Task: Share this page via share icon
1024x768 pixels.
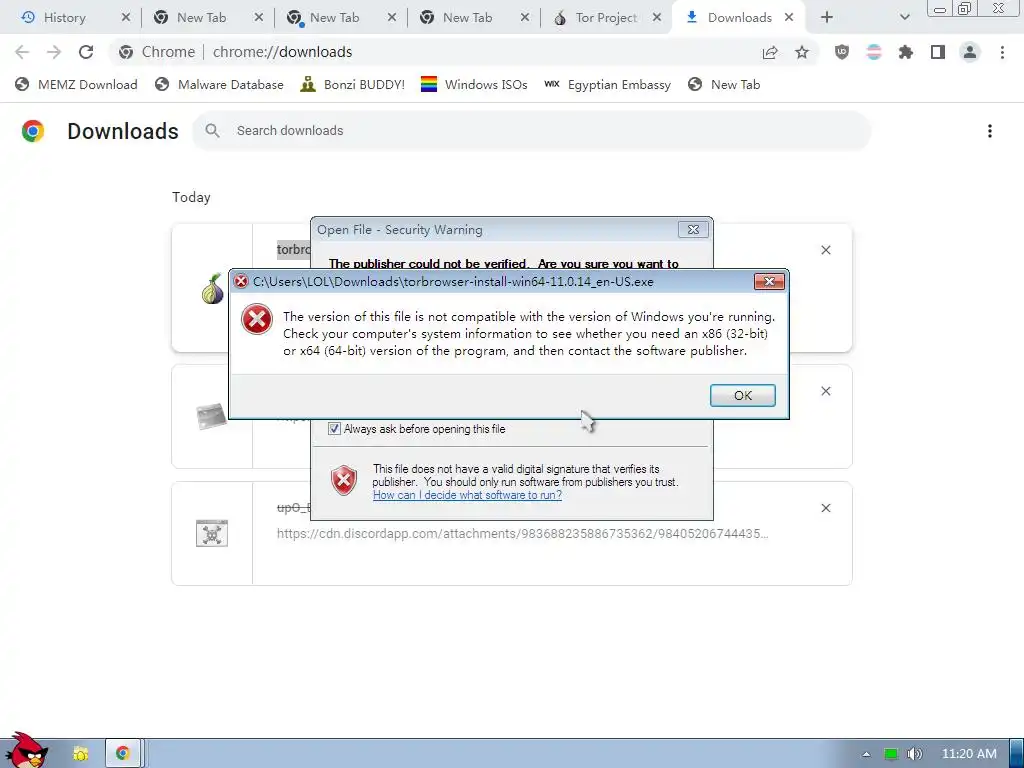Action: (x=771, y=52)
